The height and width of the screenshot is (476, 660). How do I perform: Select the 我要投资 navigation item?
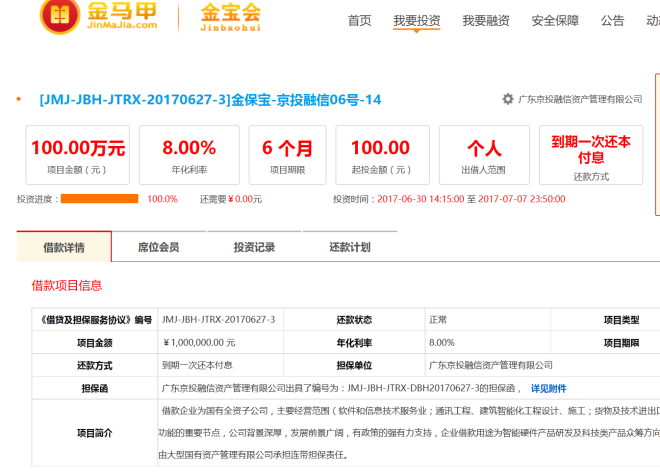pos(417,20)
